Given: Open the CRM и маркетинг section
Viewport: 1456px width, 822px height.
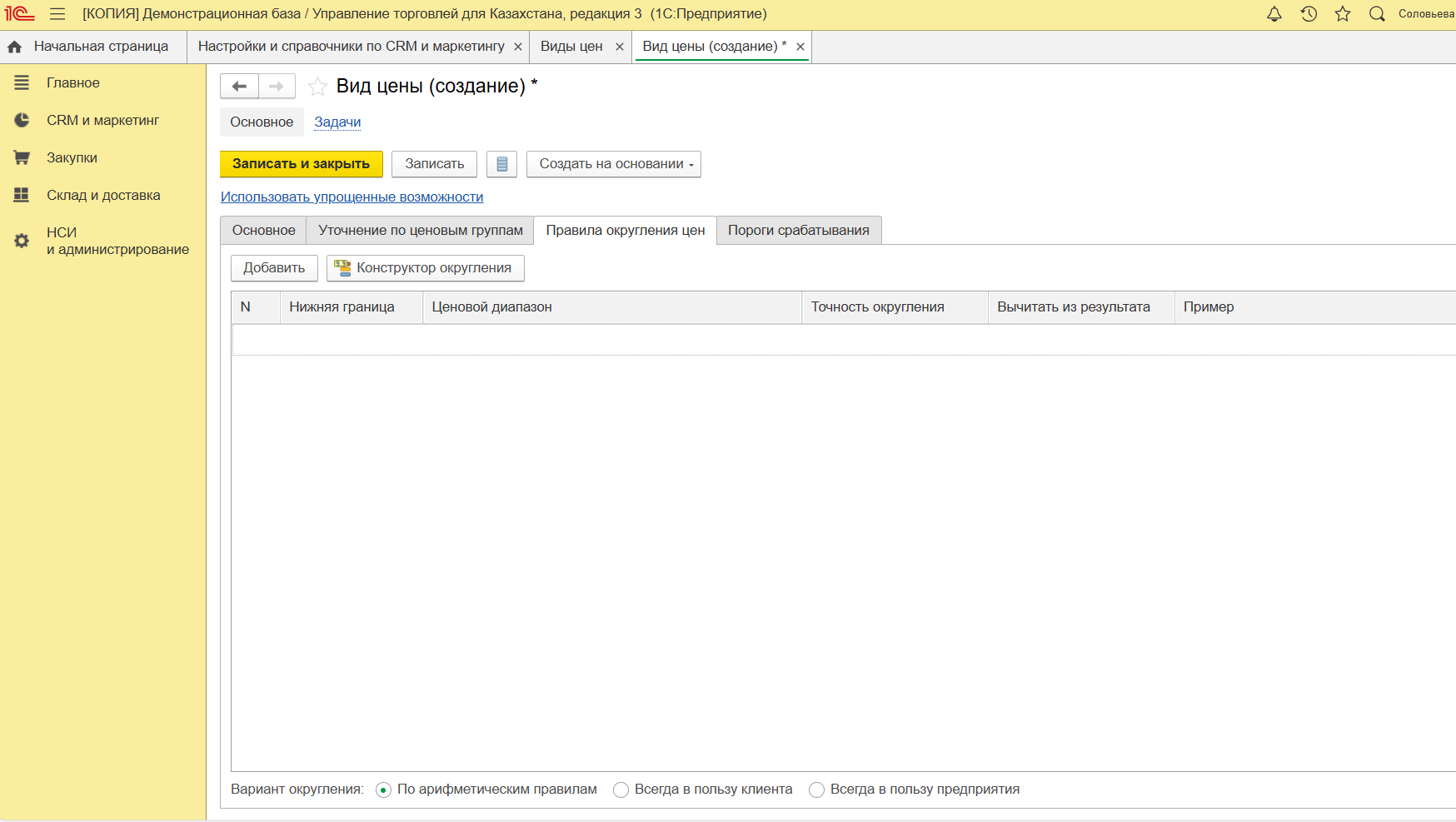Looking at the screenshot, I should (x=102, y=120).
